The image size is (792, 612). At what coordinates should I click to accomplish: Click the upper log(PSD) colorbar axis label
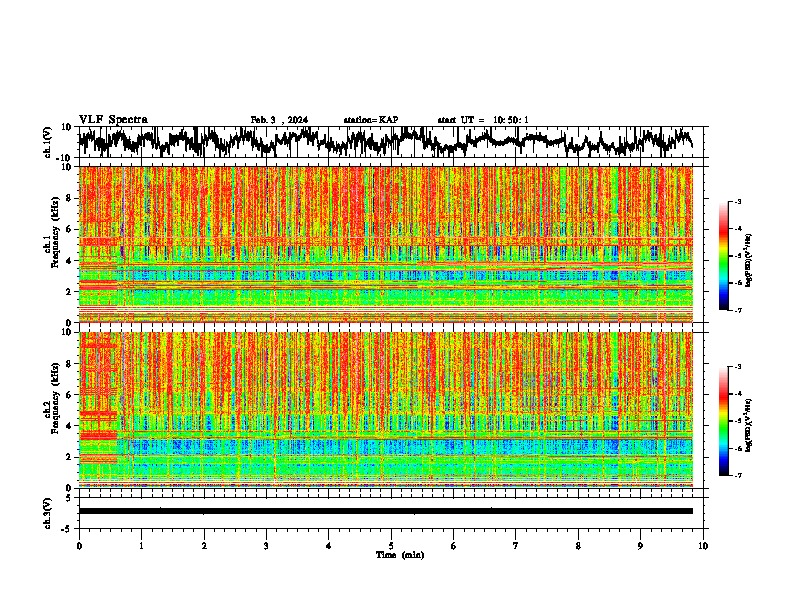749,261
